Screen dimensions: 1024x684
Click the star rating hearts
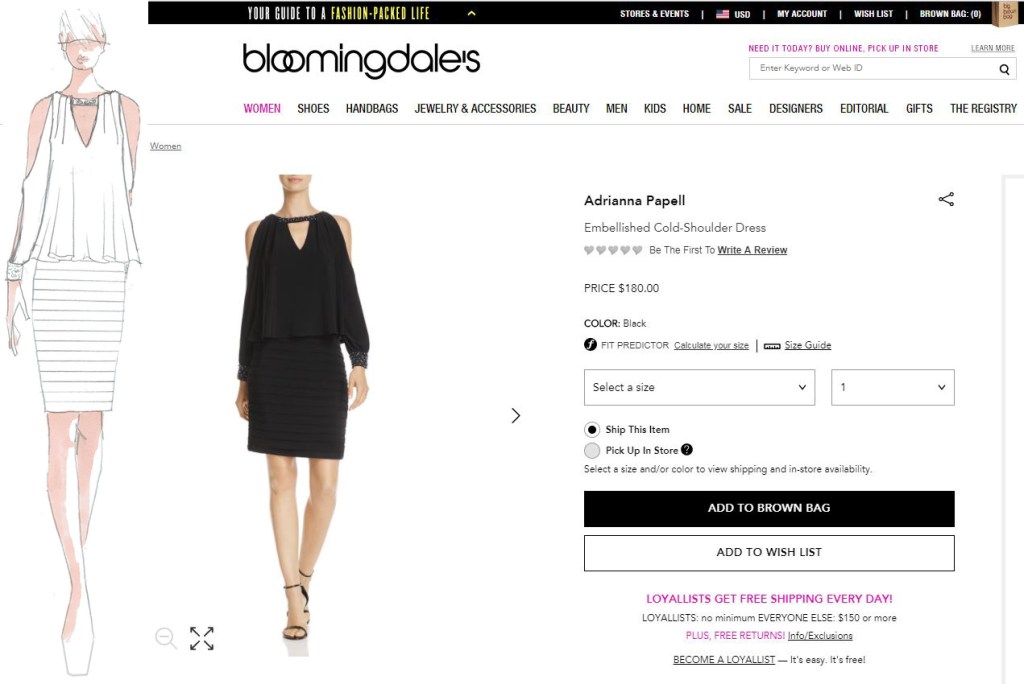[x=613, y=250]
